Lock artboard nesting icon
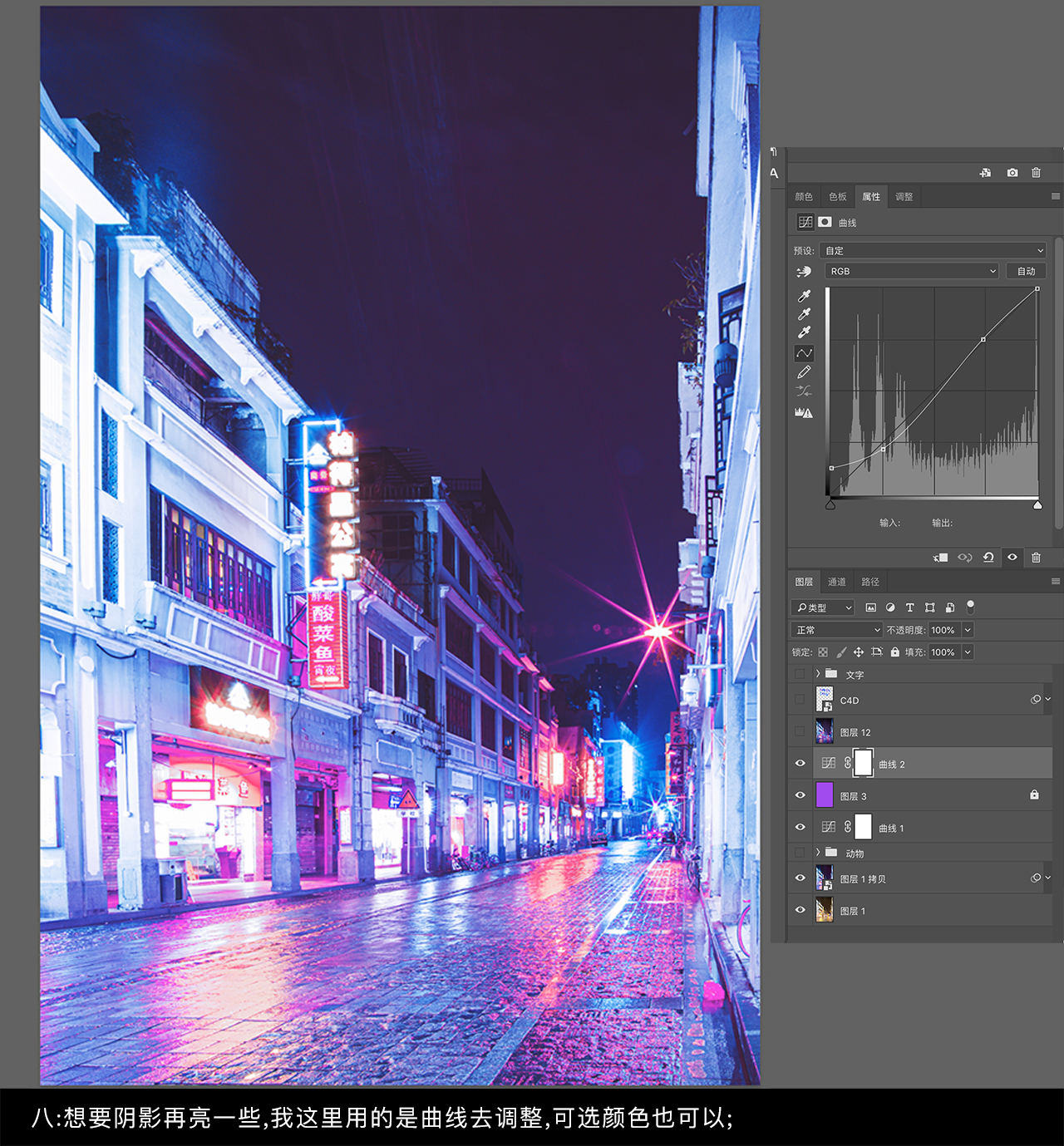1064x1146 pixels. 877,652
